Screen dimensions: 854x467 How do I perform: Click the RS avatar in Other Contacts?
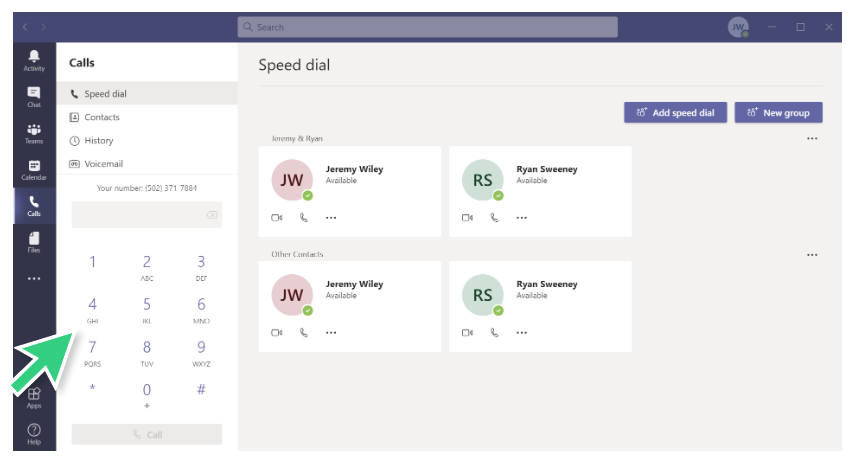tap(483, 295)
